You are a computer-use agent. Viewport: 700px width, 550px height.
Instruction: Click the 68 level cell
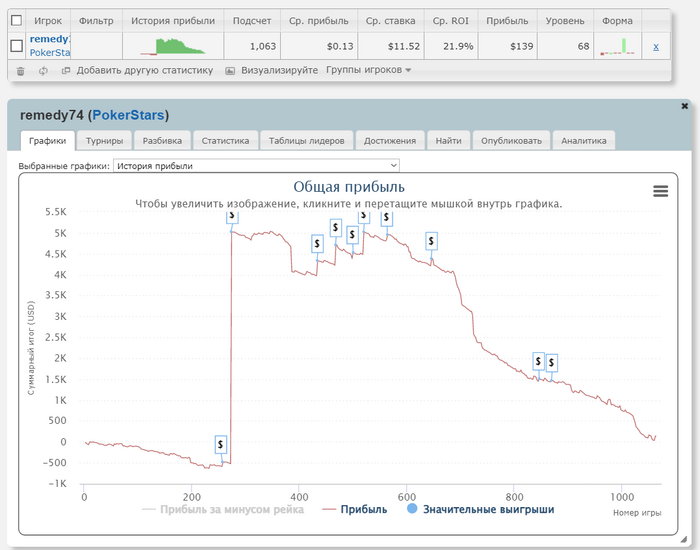click(x=565, y=46)
